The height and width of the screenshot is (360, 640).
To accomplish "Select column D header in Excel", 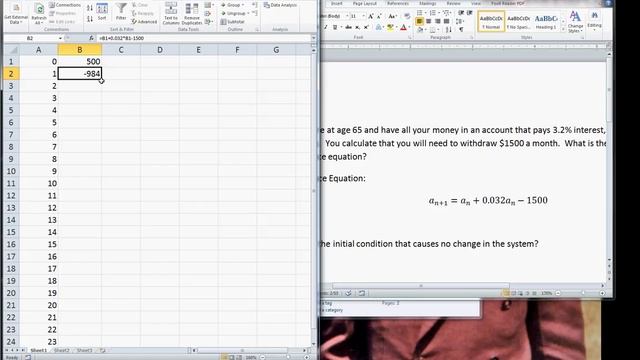I will [160, 50].
